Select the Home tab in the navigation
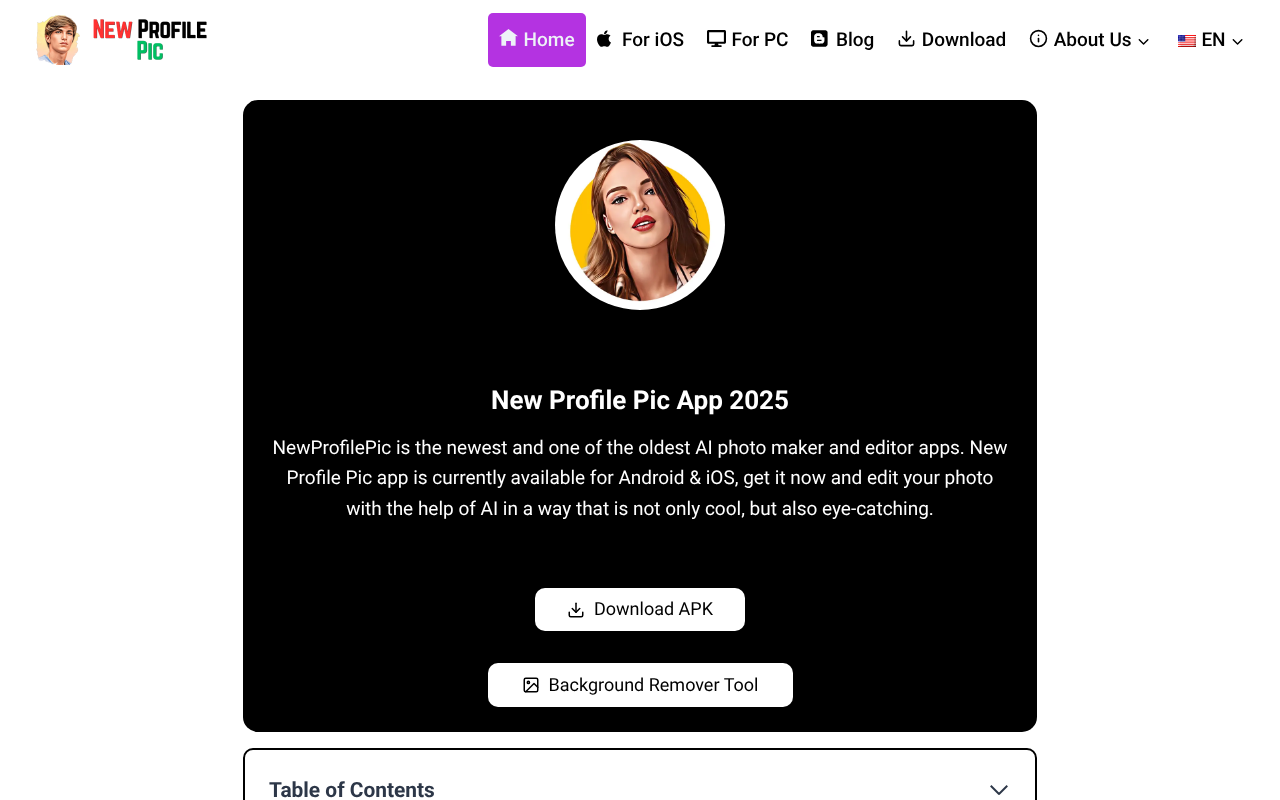 (537, 39)
